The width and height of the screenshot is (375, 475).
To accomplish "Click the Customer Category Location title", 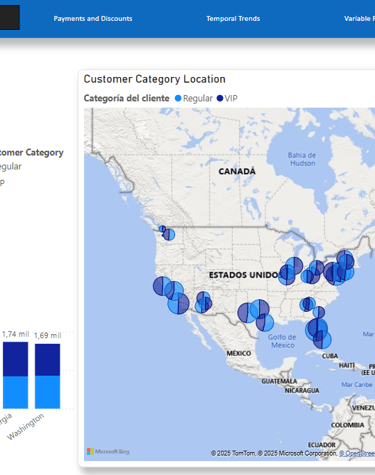I will pyautogui.click(x=154, y=79).
